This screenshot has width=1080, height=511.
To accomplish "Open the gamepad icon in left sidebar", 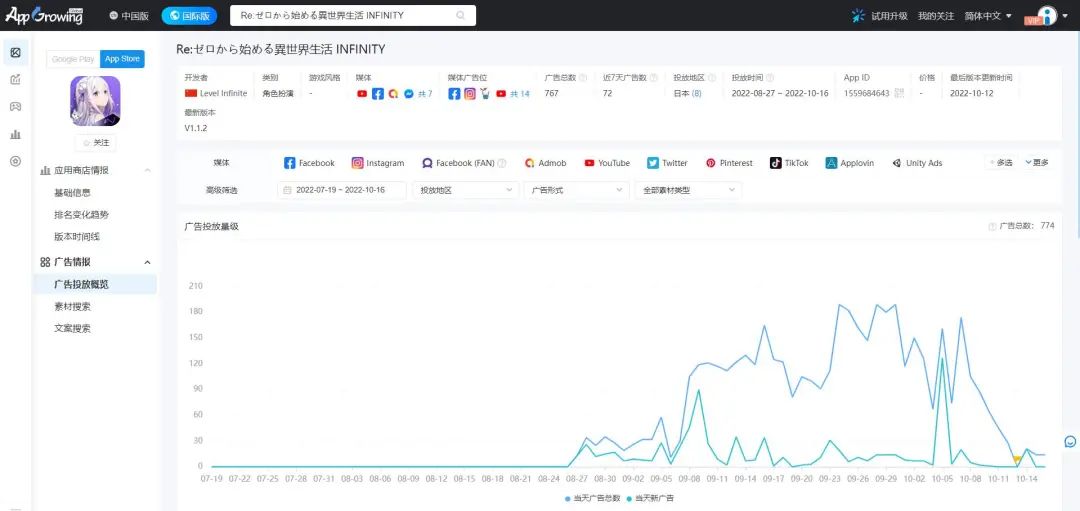I will 15,107.
